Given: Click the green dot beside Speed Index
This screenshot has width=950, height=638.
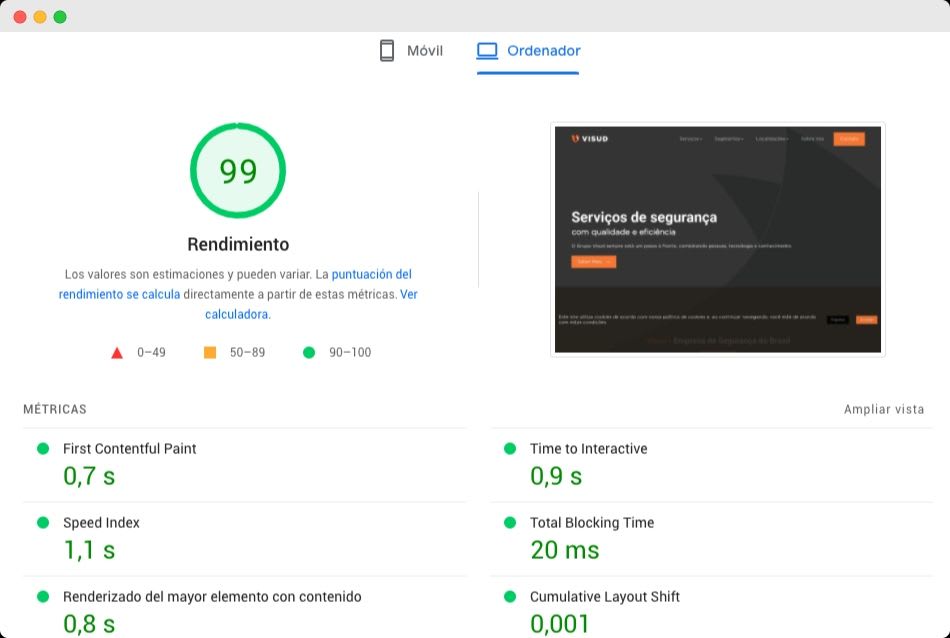Looking at the screenshot, I should click(x=43, y=522).
